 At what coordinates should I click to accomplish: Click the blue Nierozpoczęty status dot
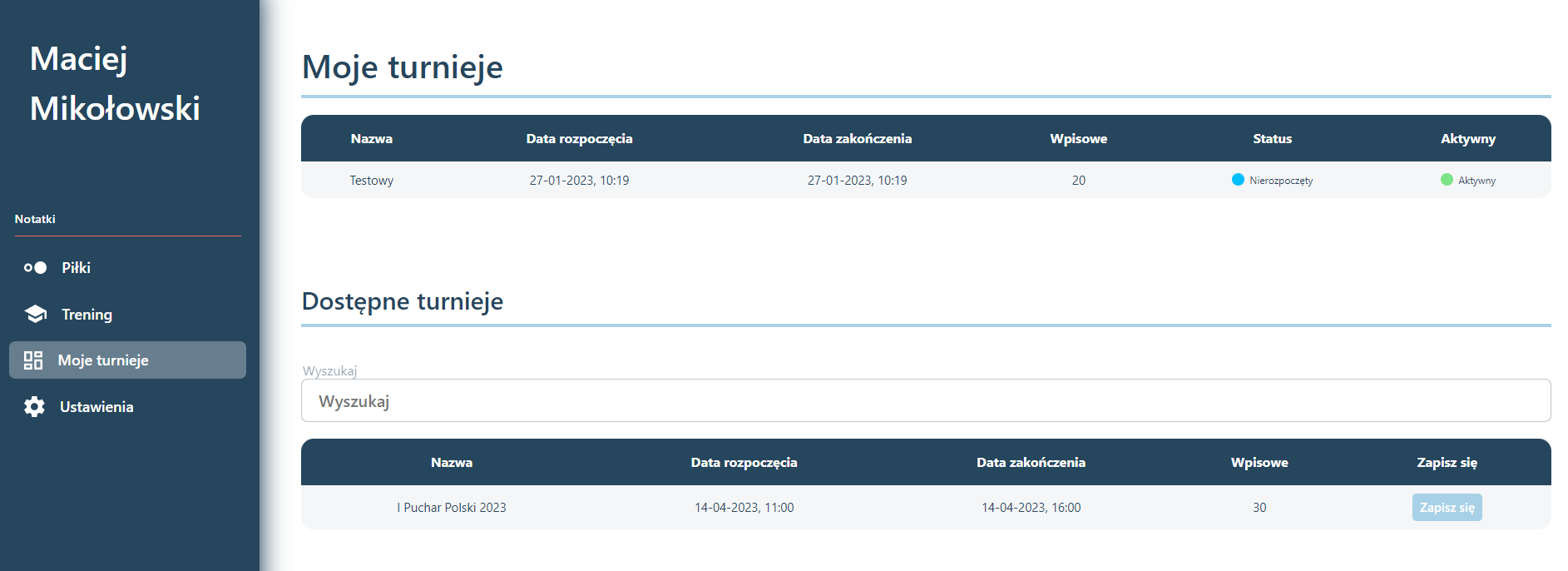(1238, 180)
